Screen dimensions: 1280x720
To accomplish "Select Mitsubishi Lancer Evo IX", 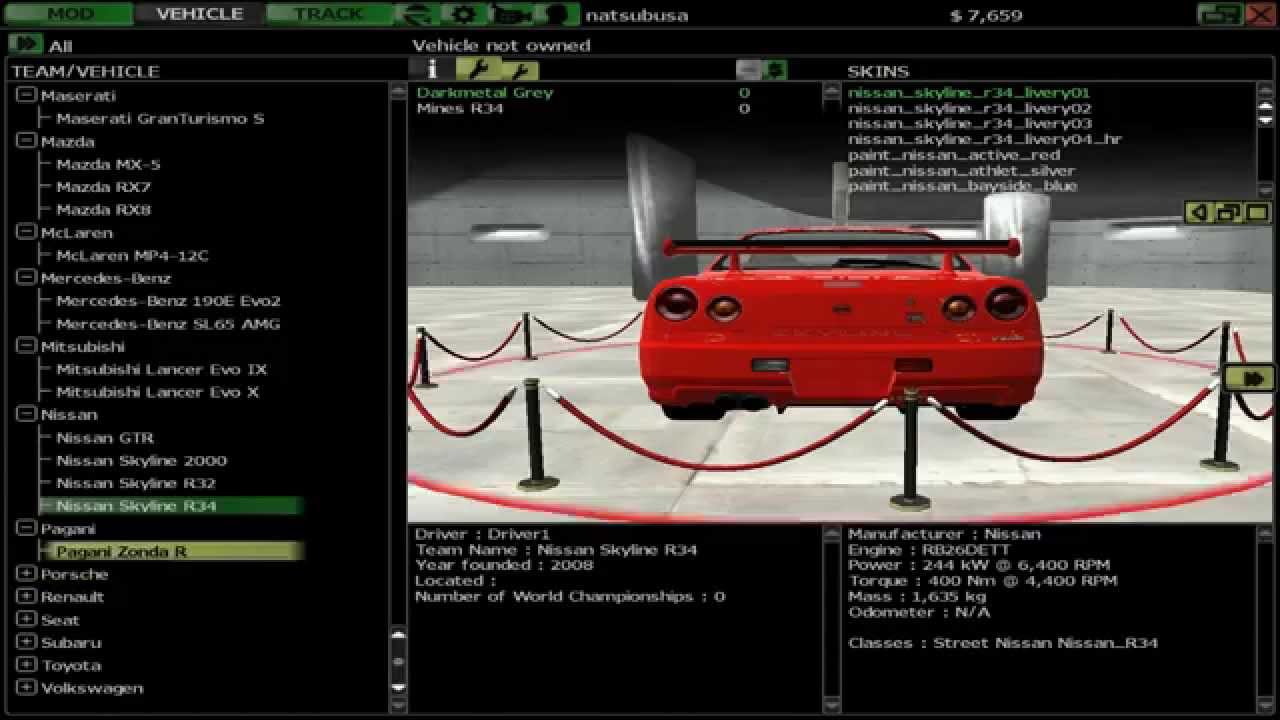I will 161,369.
